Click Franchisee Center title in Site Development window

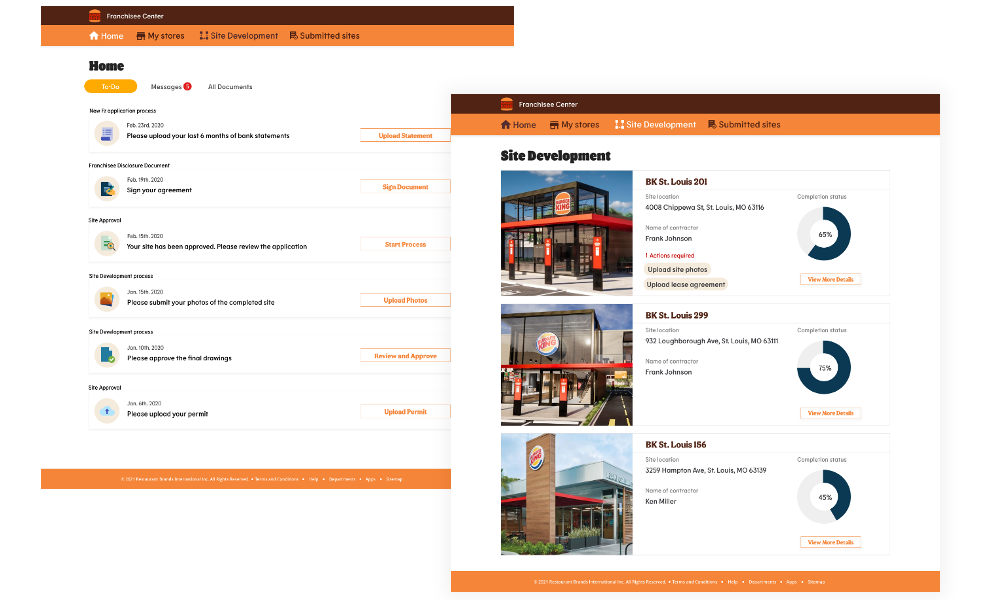548,105
